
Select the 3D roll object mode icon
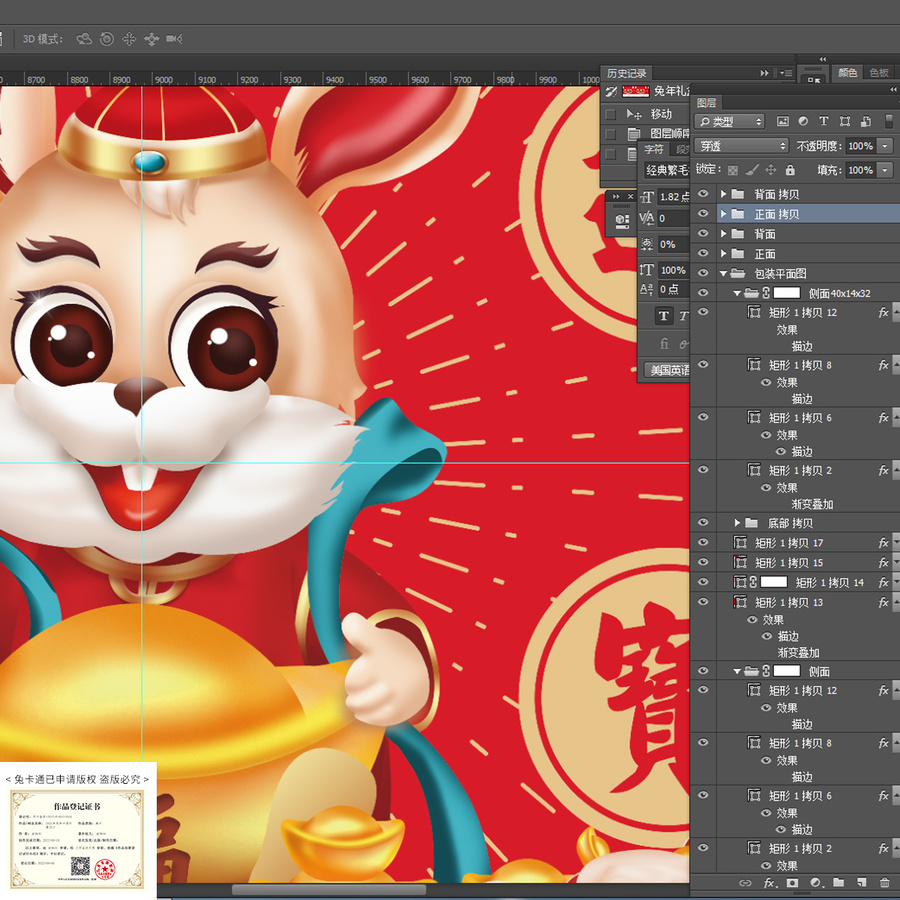click(x=107, y=39)
